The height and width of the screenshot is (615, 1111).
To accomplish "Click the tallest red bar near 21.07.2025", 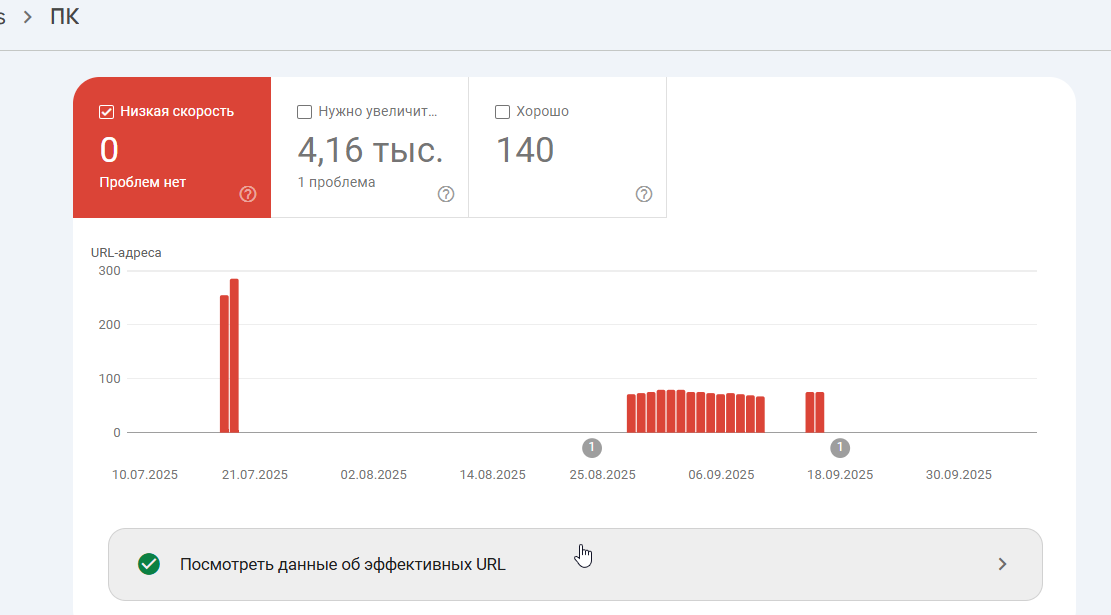I will click(x=235, y=356).
